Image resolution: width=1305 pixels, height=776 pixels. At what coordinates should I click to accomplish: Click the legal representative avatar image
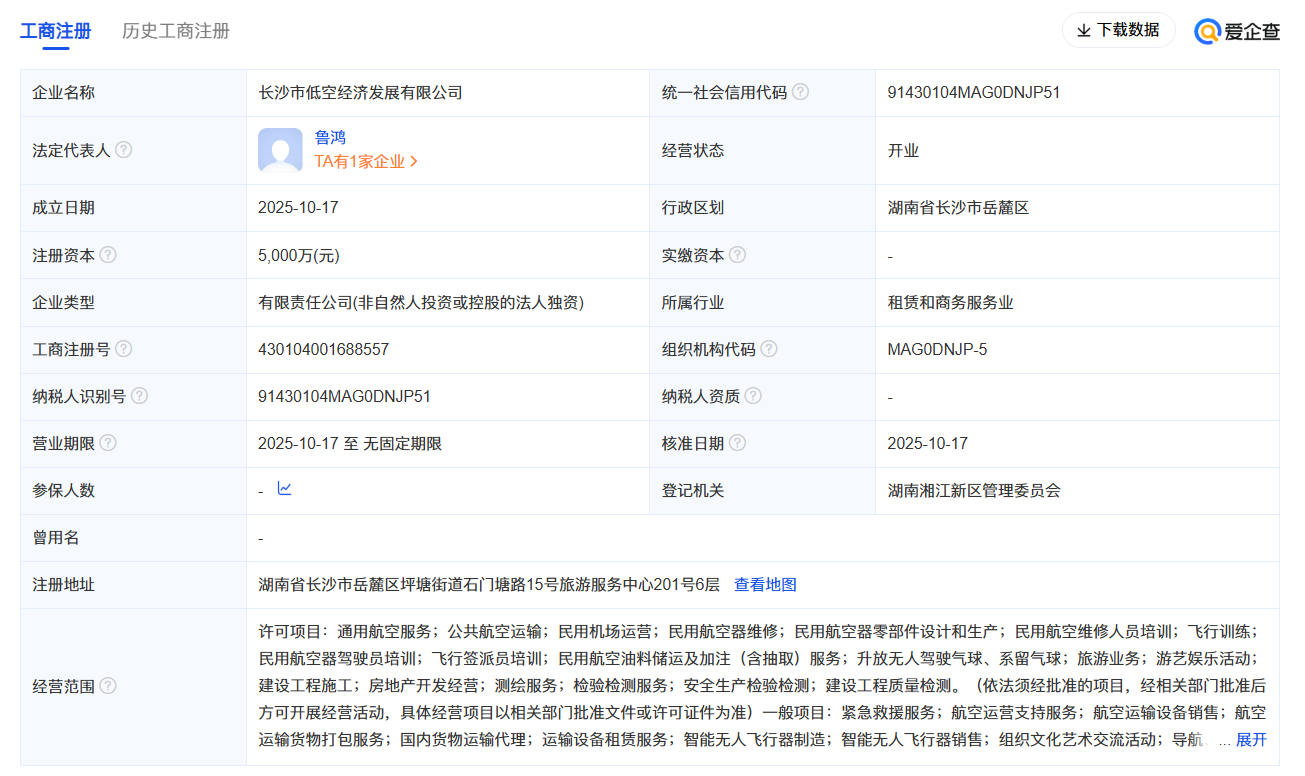[x=280, y=149]
